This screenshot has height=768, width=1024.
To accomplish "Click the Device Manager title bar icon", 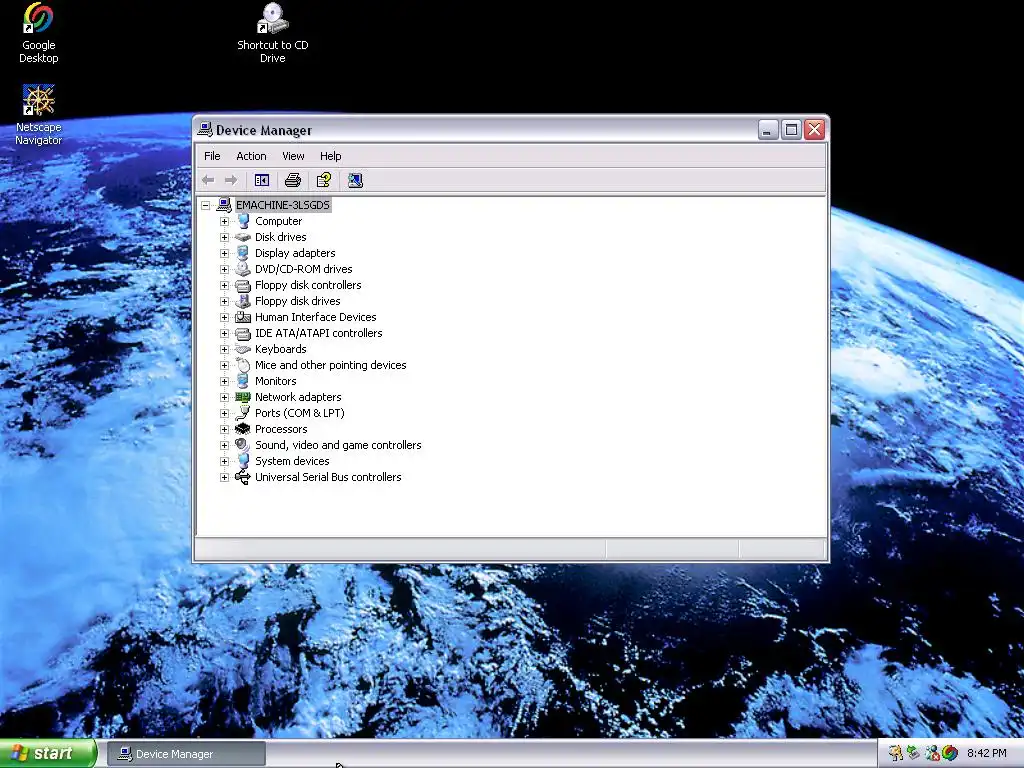I will pos(205,129).
